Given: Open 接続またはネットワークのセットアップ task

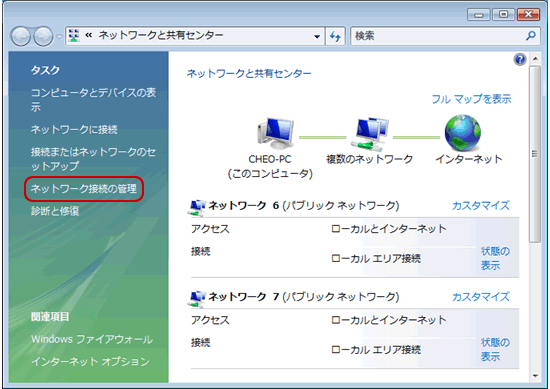Looking at the screenshot, I should [x=93, y=159].
